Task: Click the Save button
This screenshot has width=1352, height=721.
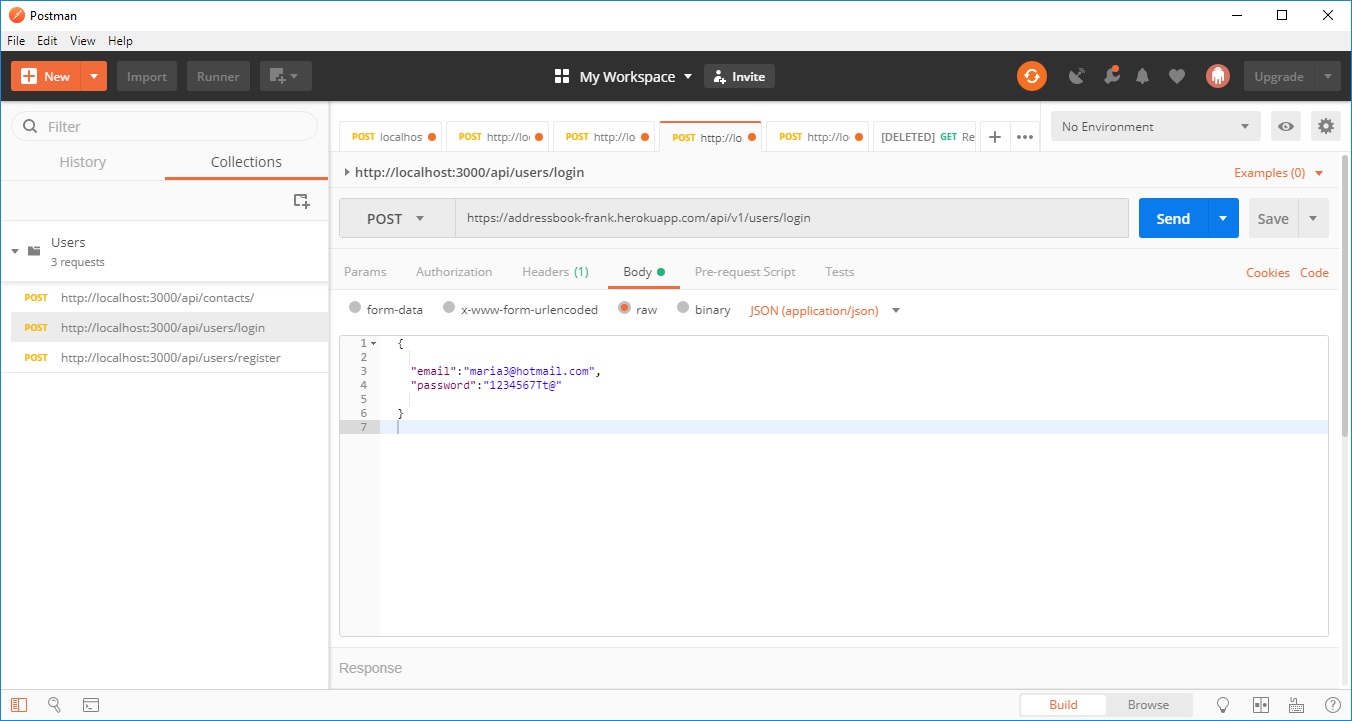Action: point(1273,218)
